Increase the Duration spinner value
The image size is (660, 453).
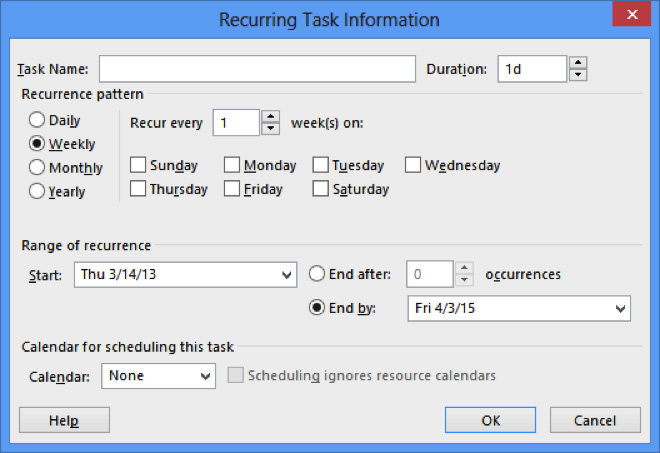point(578,62)
